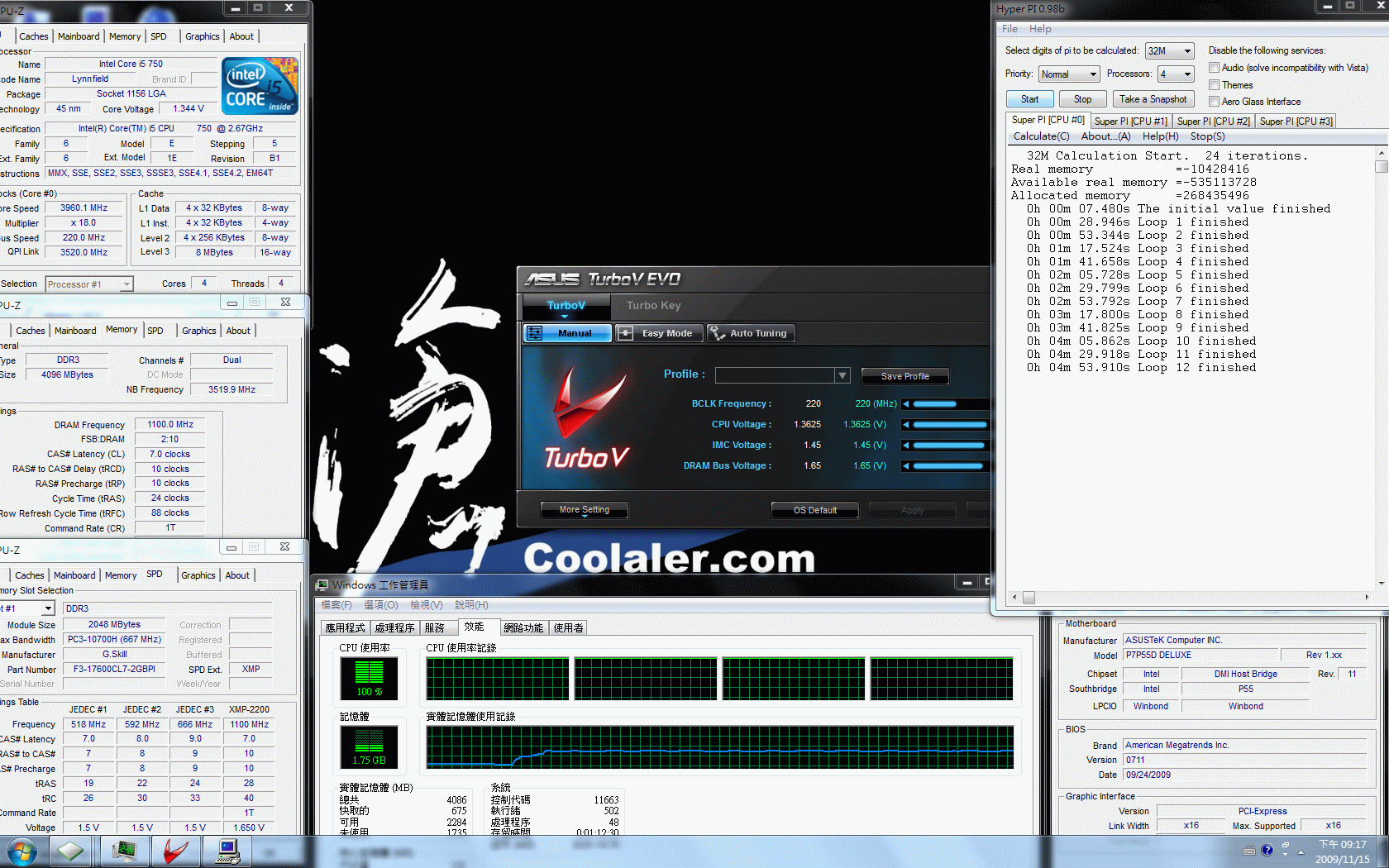Open Task Manager from its taskbar icon
The height and width of the screenshot is (868, 1389).
coord(125,851)
